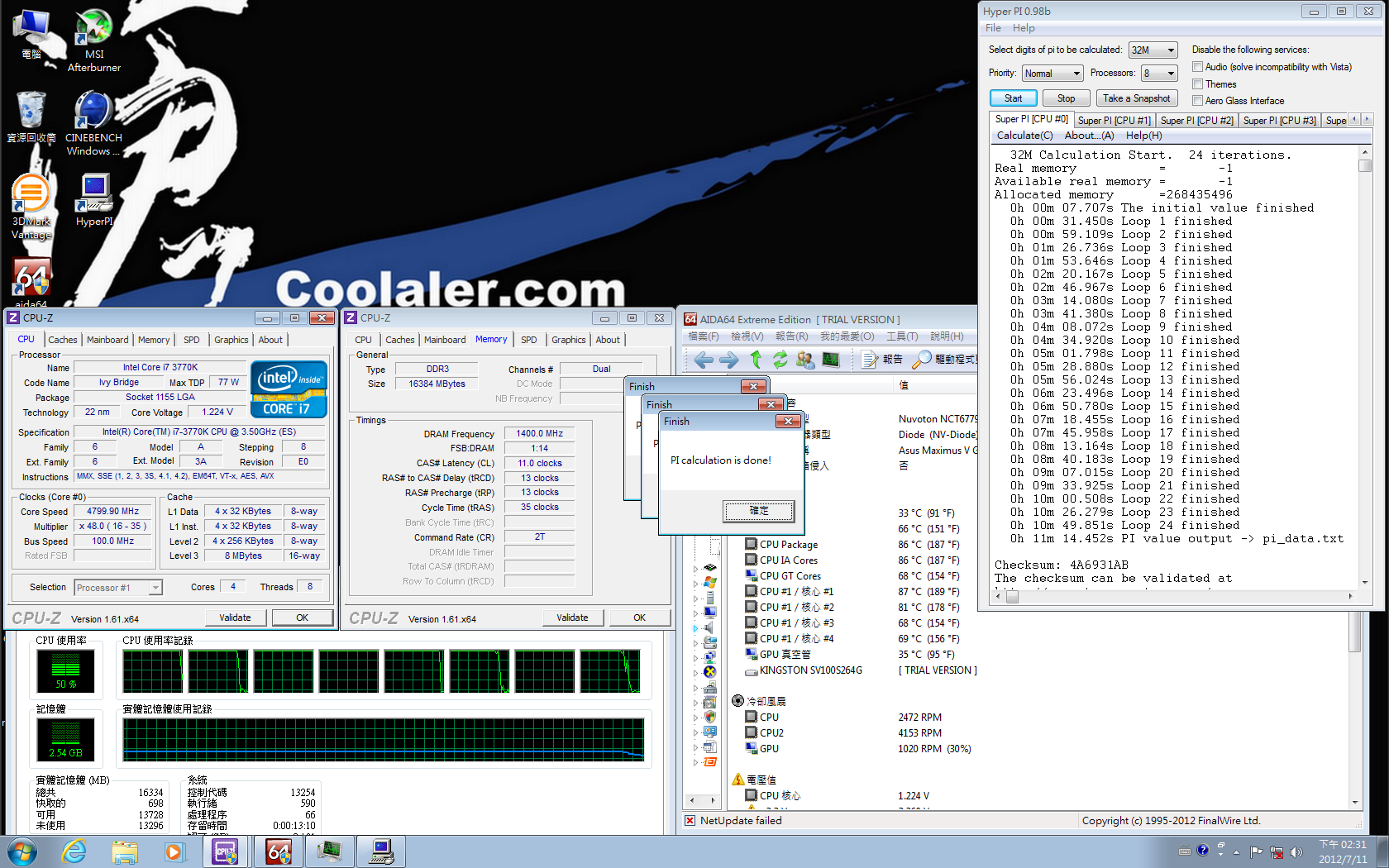1389x868 pixels.
Task: Expand the AIDA64 tree node with speaker icon
Action: tap(695, 628)
